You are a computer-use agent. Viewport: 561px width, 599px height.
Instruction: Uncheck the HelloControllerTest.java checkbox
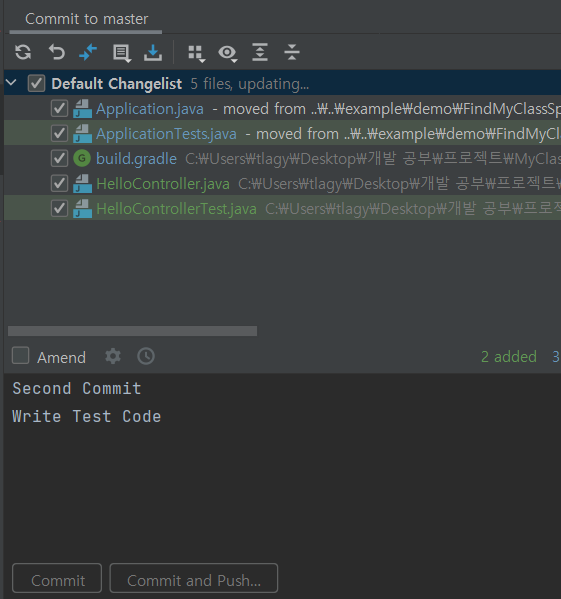coord(59,209)
